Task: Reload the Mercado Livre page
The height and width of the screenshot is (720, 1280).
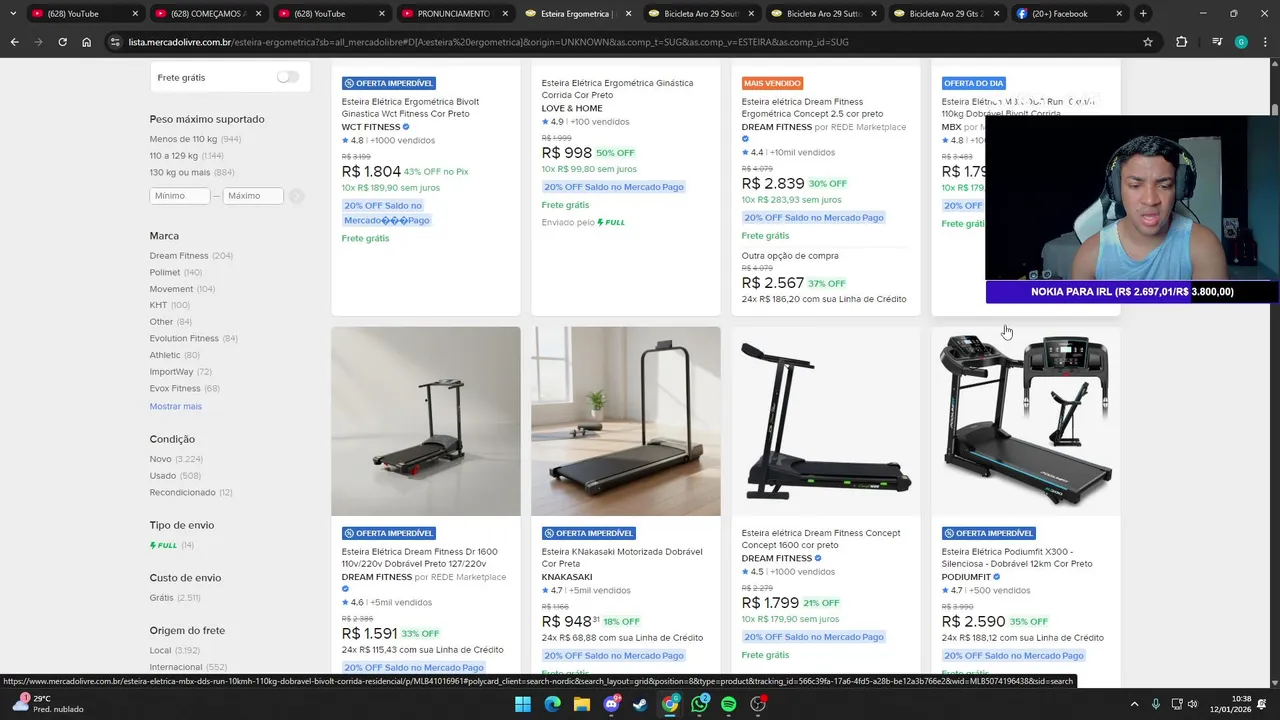Action: [62, 42]
